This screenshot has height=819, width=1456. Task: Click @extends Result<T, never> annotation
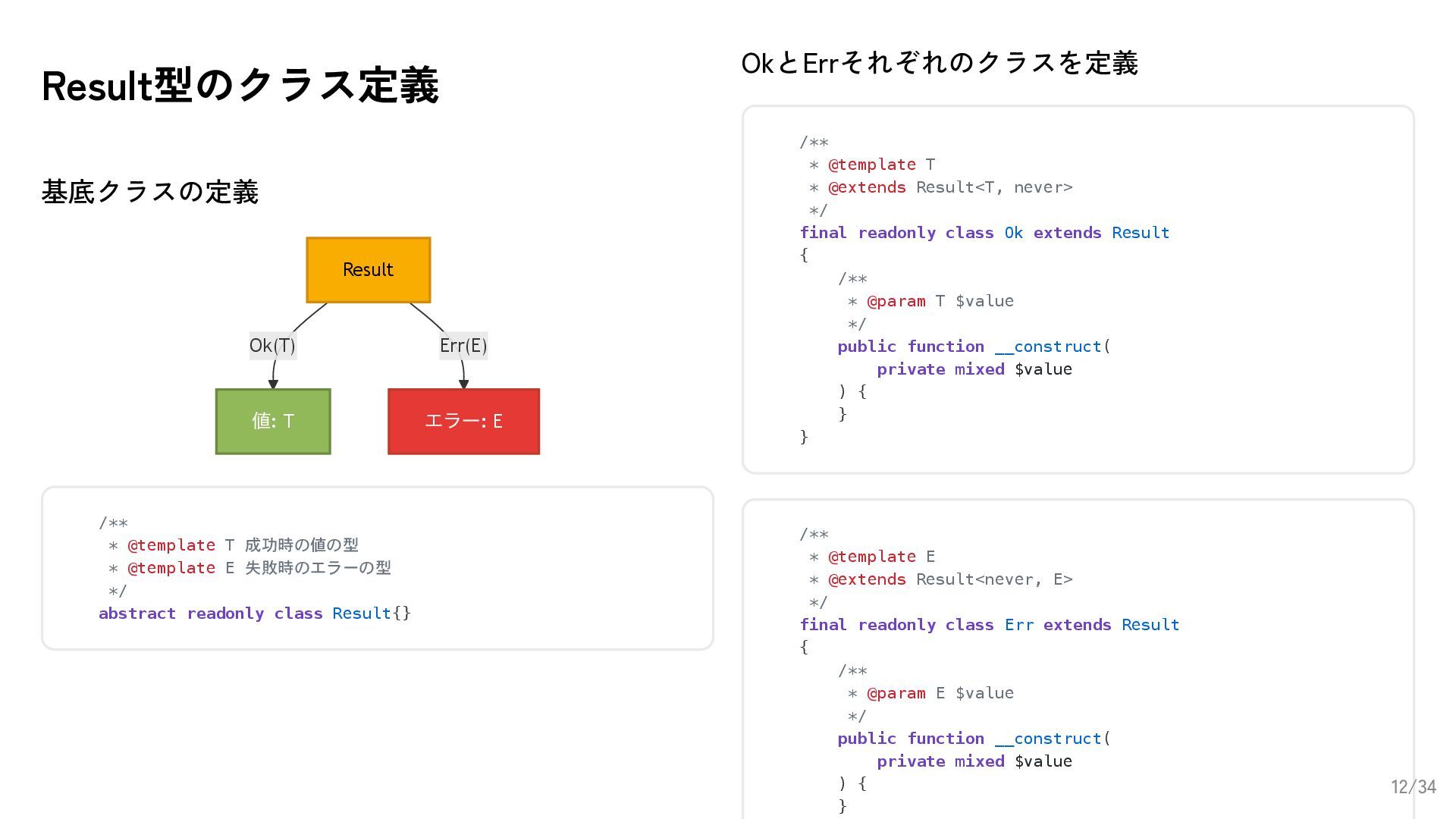coord(950,187)
